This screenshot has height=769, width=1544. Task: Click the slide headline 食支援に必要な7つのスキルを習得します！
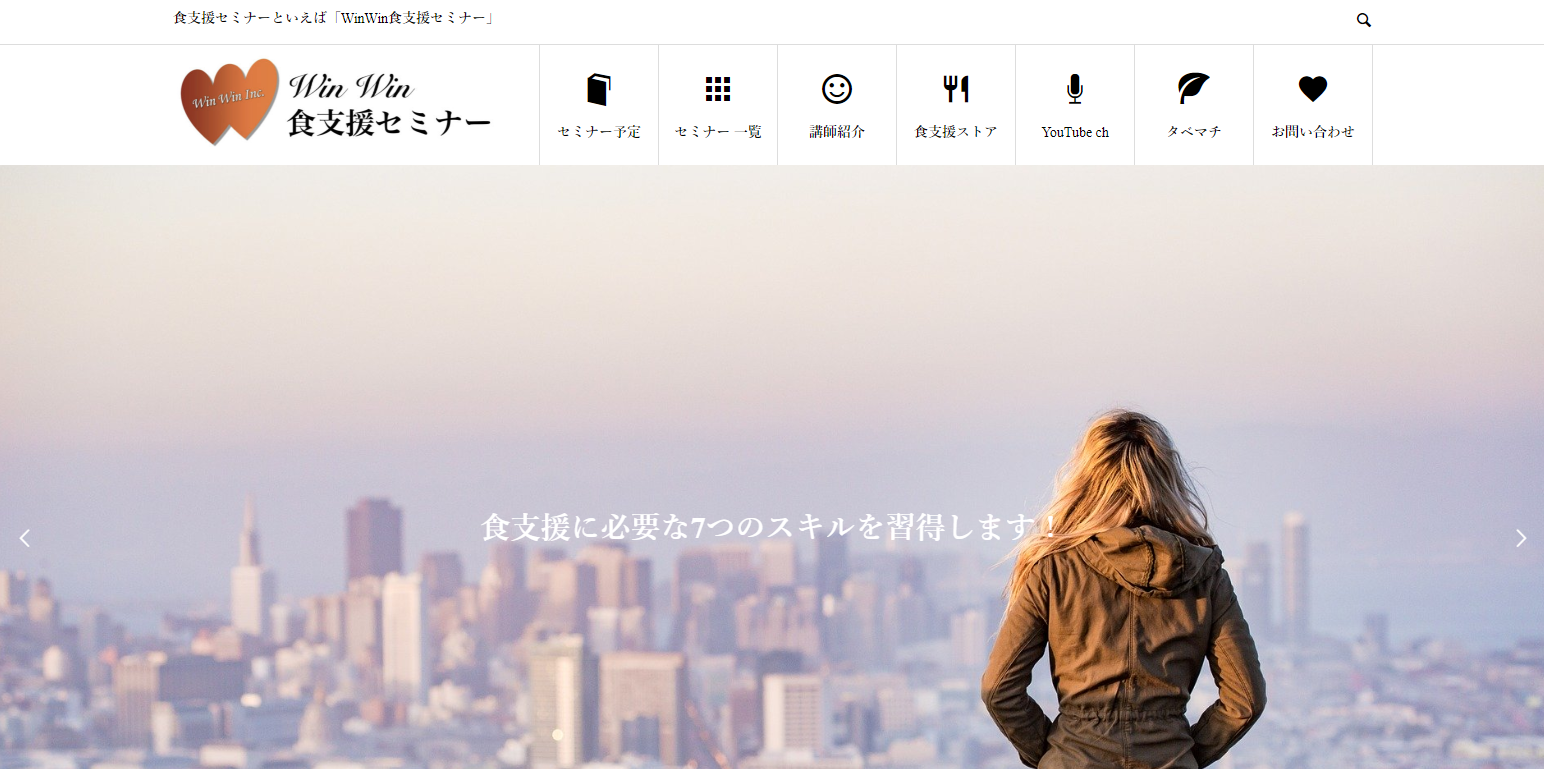771,527
